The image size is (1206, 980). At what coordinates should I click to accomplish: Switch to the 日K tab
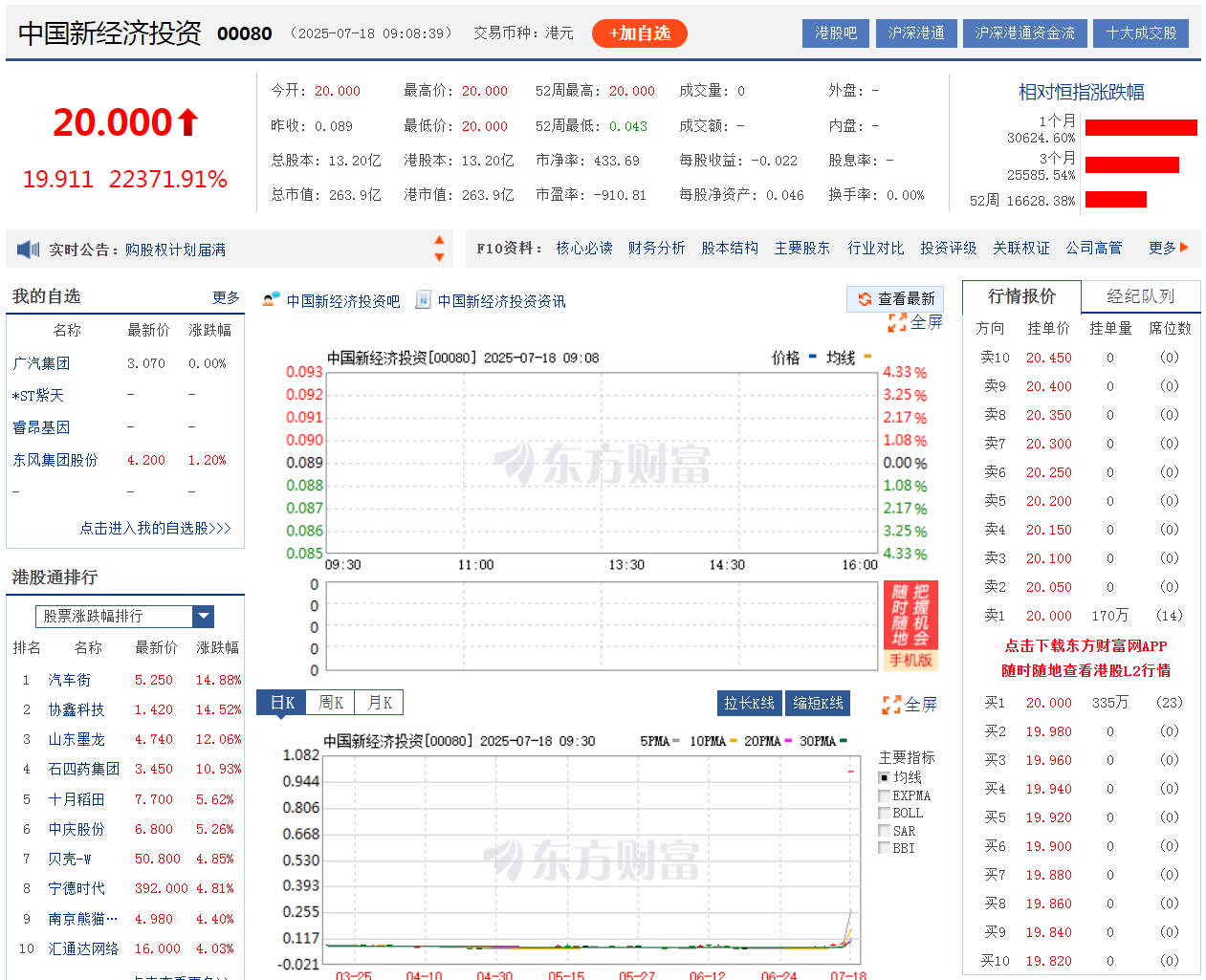click(x=282, y=703)
